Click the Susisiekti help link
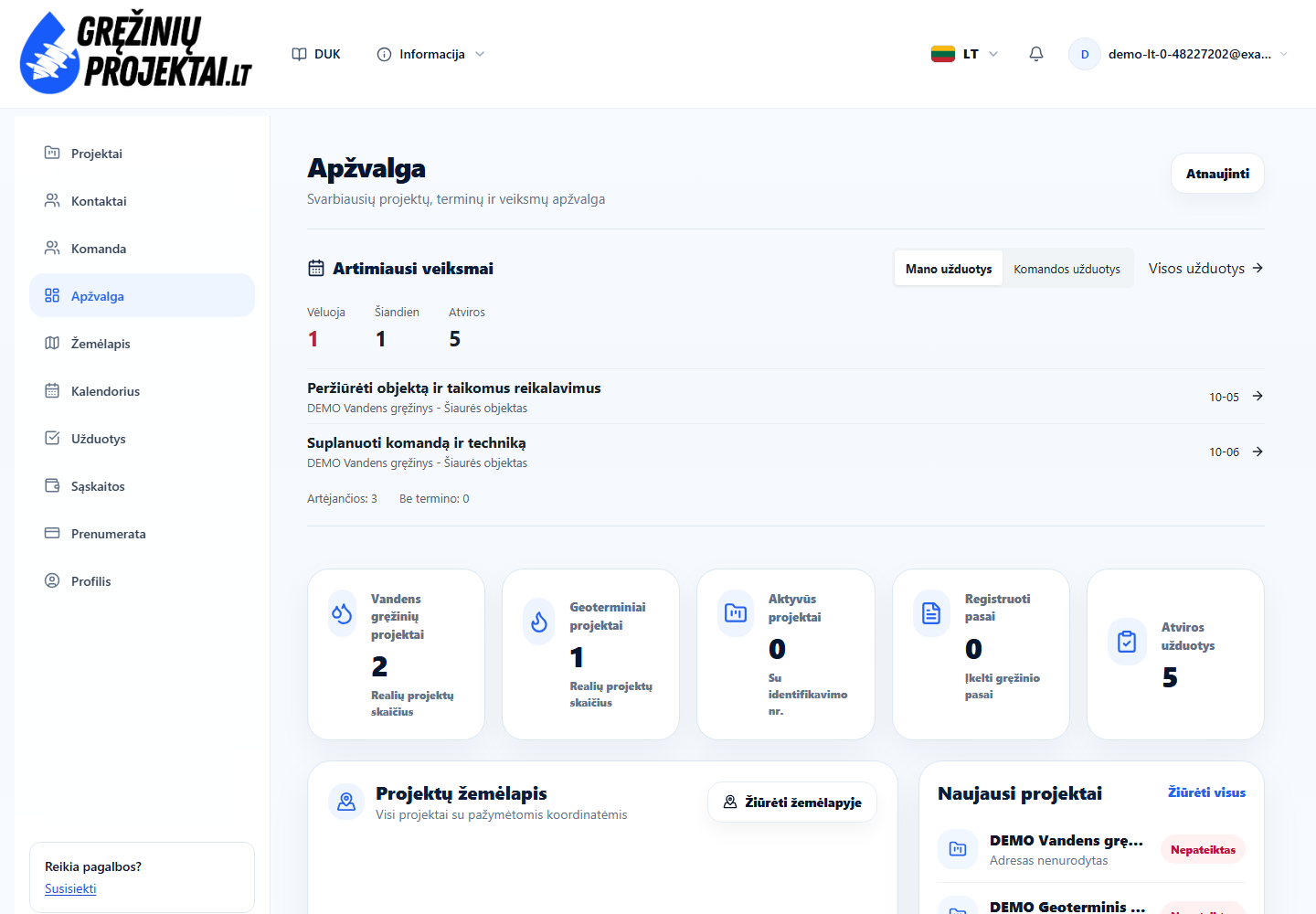Screen dimensions: 1316x914 tap(70, 888)
